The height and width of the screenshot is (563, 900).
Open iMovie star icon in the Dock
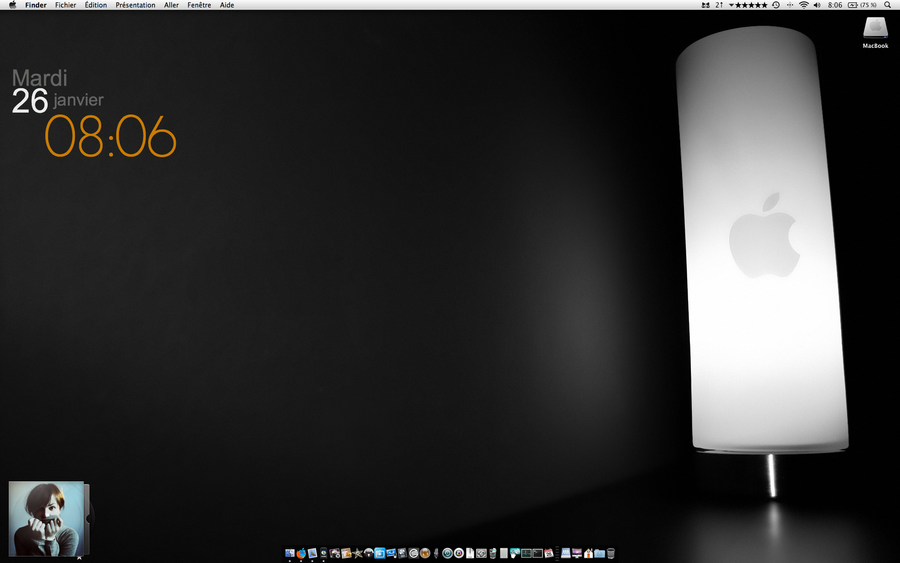coord(357,553)
